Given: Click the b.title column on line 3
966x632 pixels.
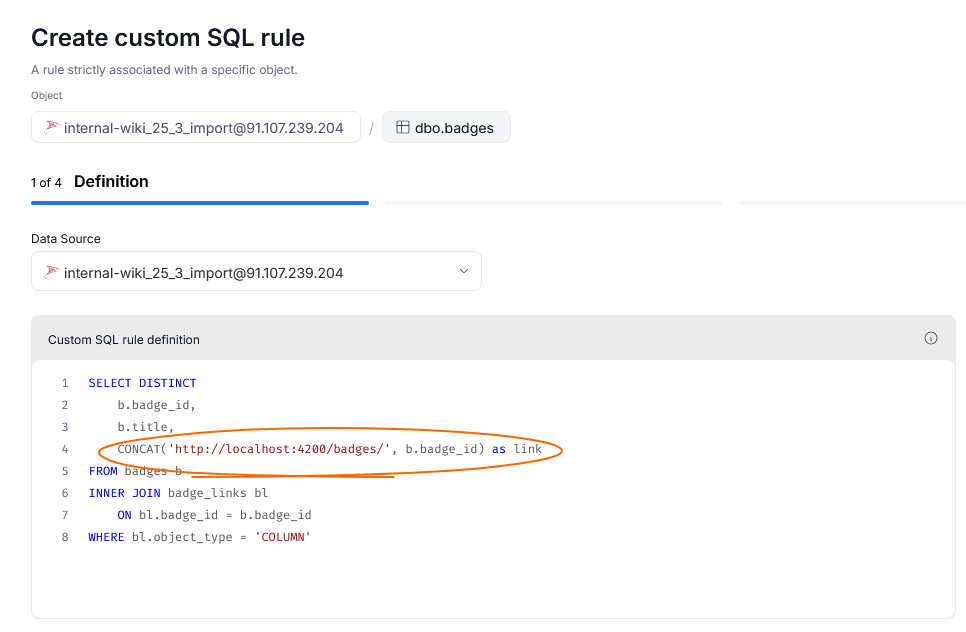Looking at the screenshot, I should tap(145, 427).
